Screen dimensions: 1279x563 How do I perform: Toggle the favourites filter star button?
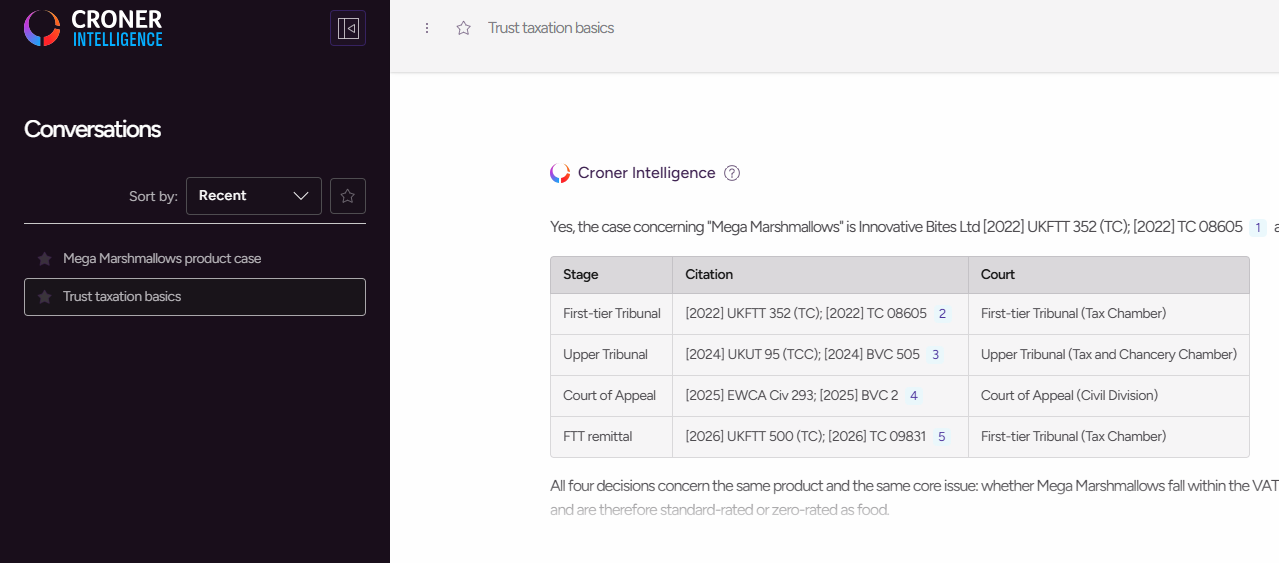point(348,196)
